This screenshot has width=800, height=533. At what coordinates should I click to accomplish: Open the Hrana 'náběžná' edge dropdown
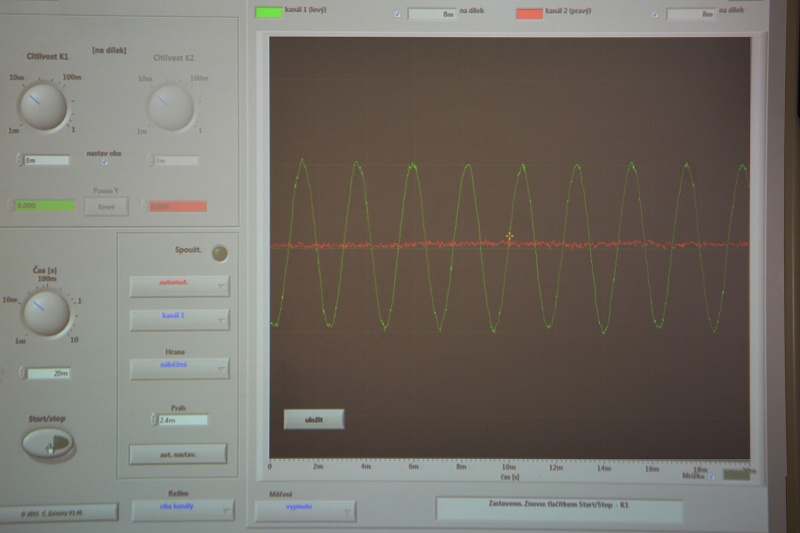pos(179,368)
